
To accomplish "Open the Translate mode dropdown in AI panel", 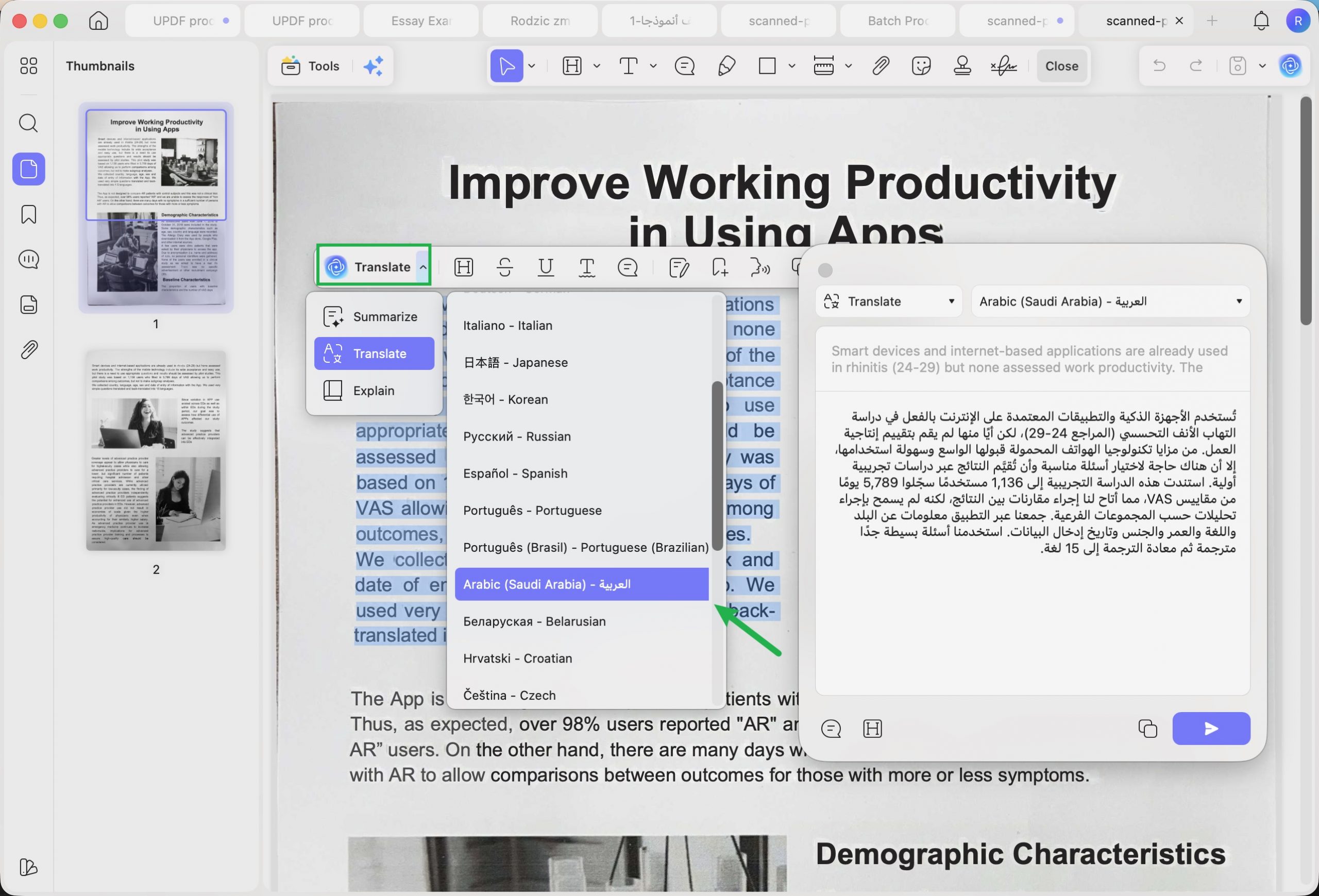I will pos(889,301).
